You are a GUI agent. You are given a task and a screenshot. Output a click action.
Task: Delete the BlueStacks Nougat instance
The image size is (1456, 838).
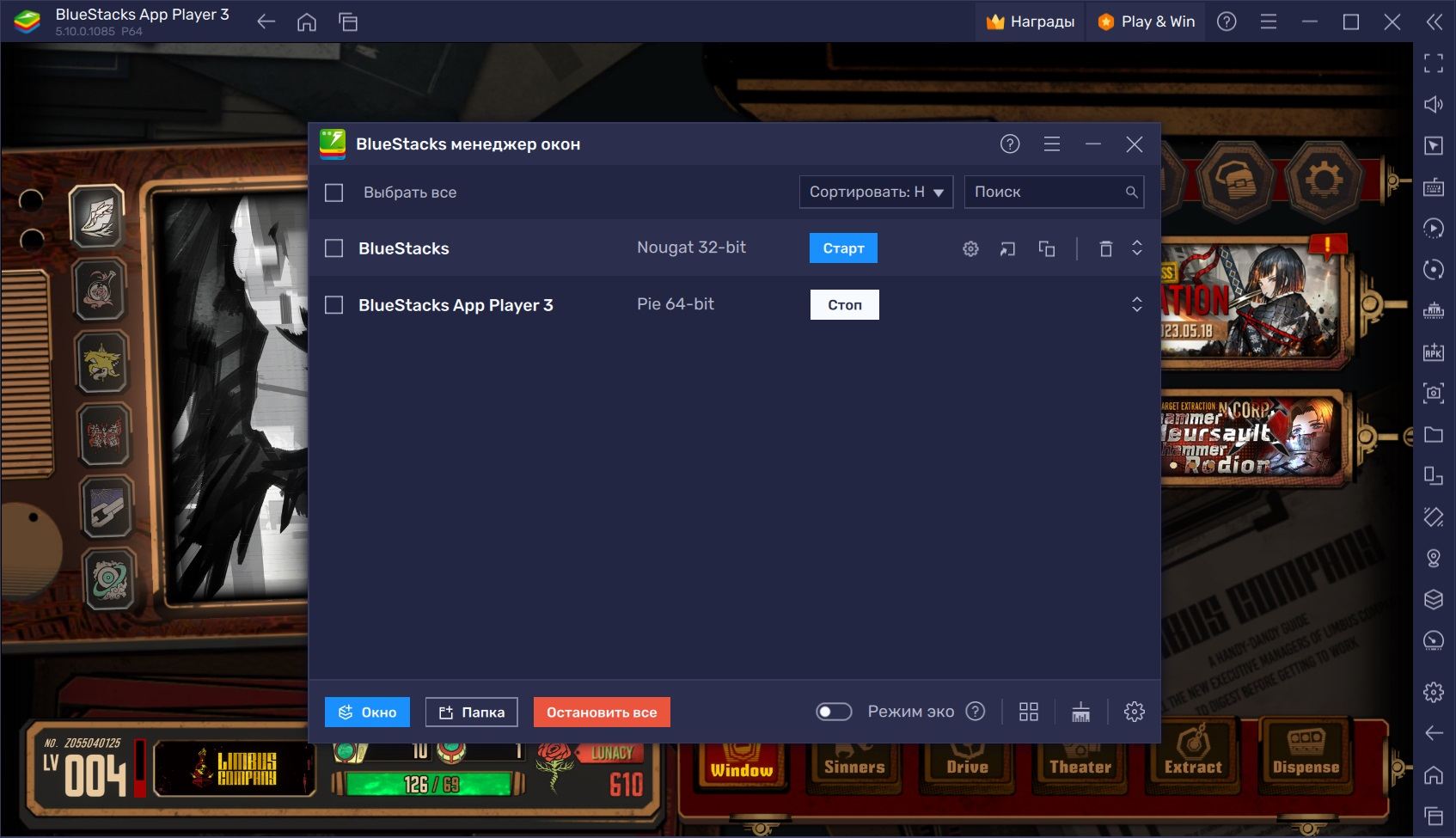[x=1106, y=248]
